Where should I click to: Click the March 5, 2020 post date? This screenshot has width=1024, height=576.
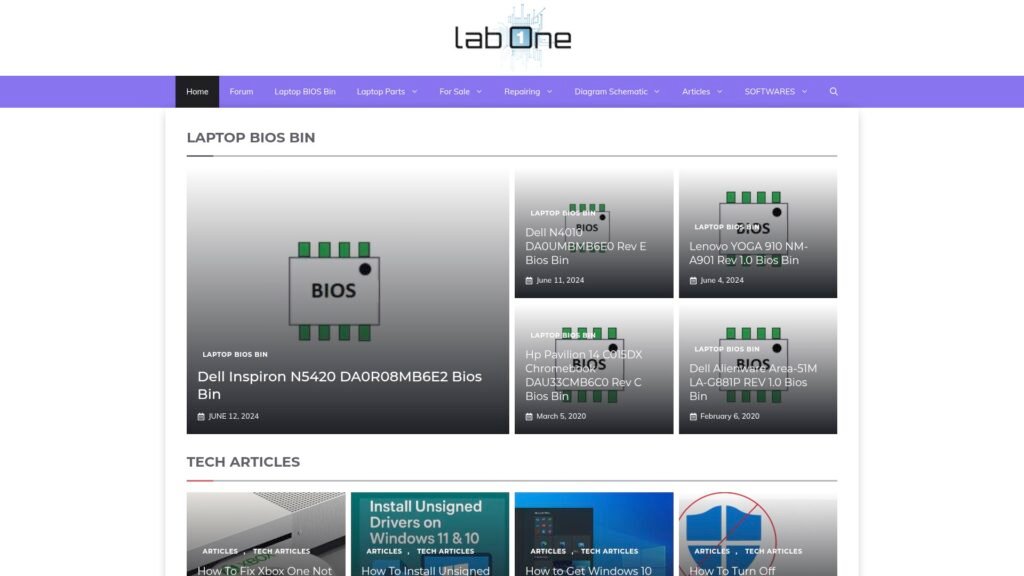tap(561, 416)
